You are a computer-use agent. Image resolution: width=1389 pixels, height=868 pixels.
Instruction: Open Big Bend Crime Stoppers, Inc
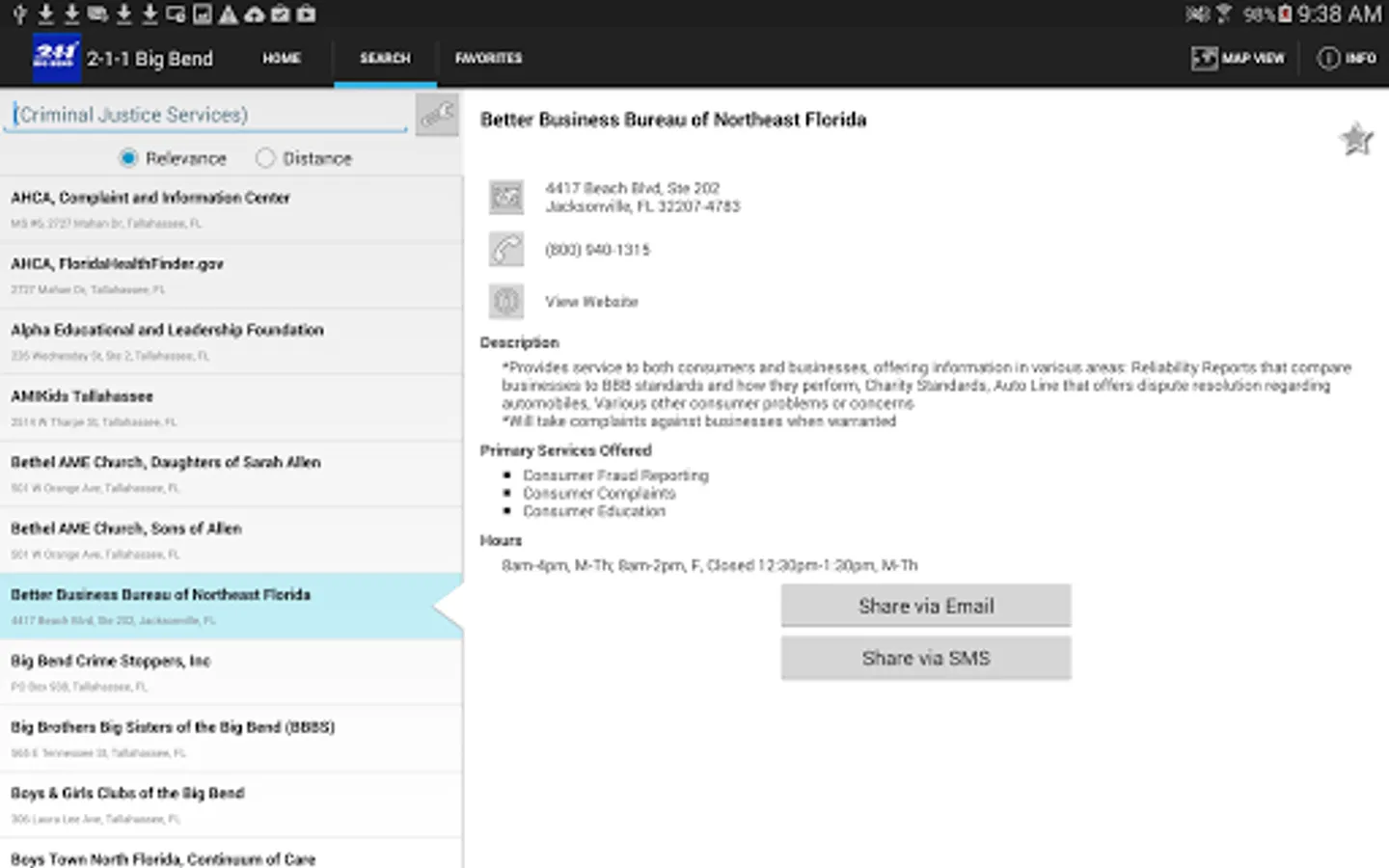(x=231, y=673)
